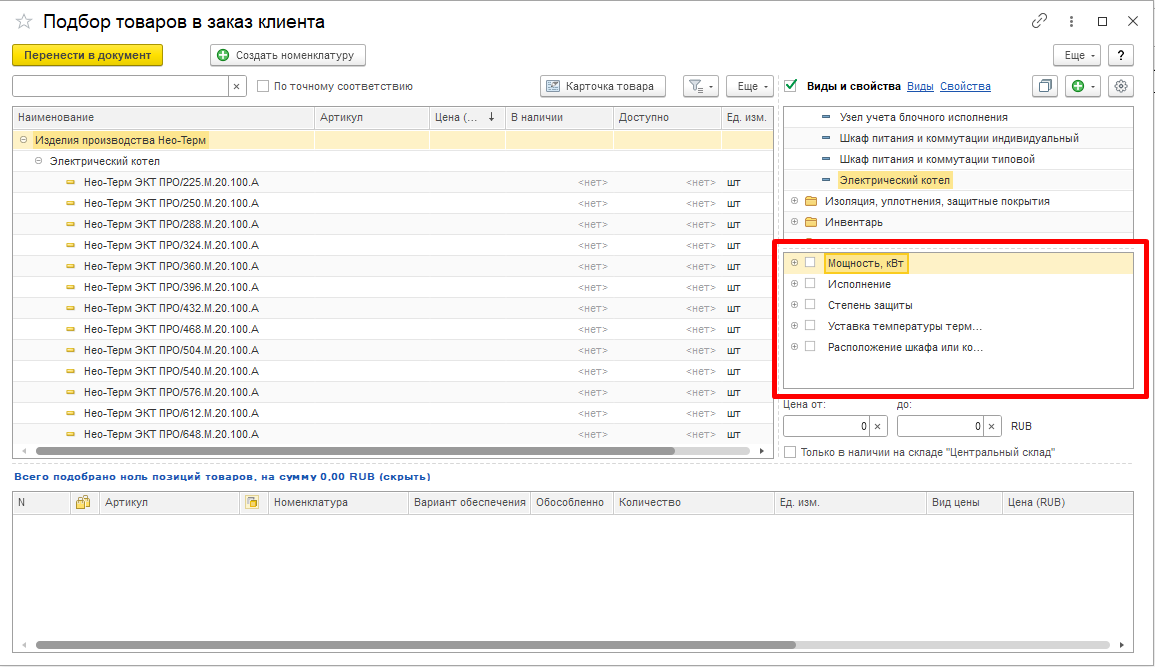Open the Виды link
Viewport: 1155px width, 667px height.
(x=920, y=86)
